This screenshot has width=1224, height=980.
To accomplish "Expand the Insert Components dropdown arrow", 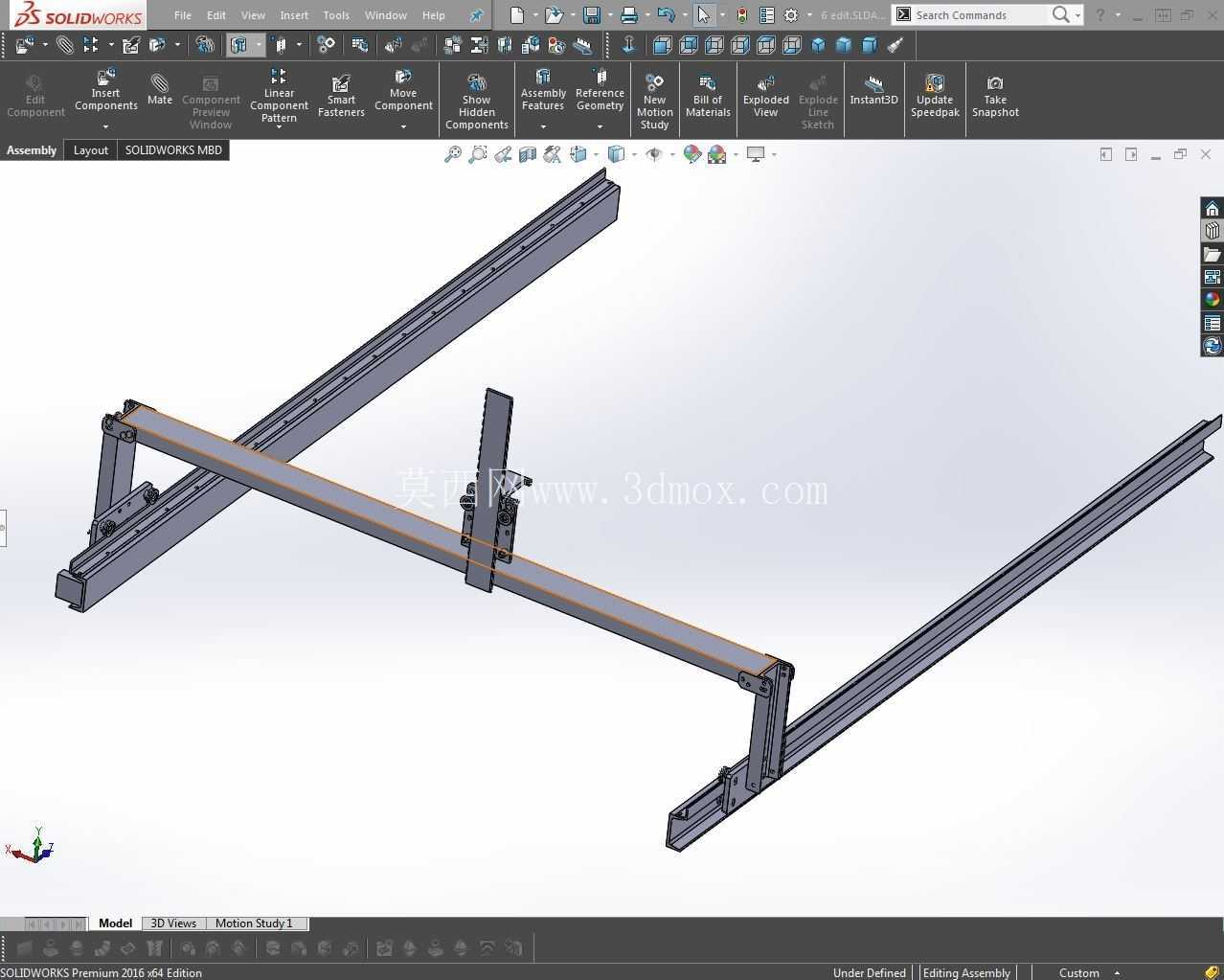I will click(x=105, y=126).
